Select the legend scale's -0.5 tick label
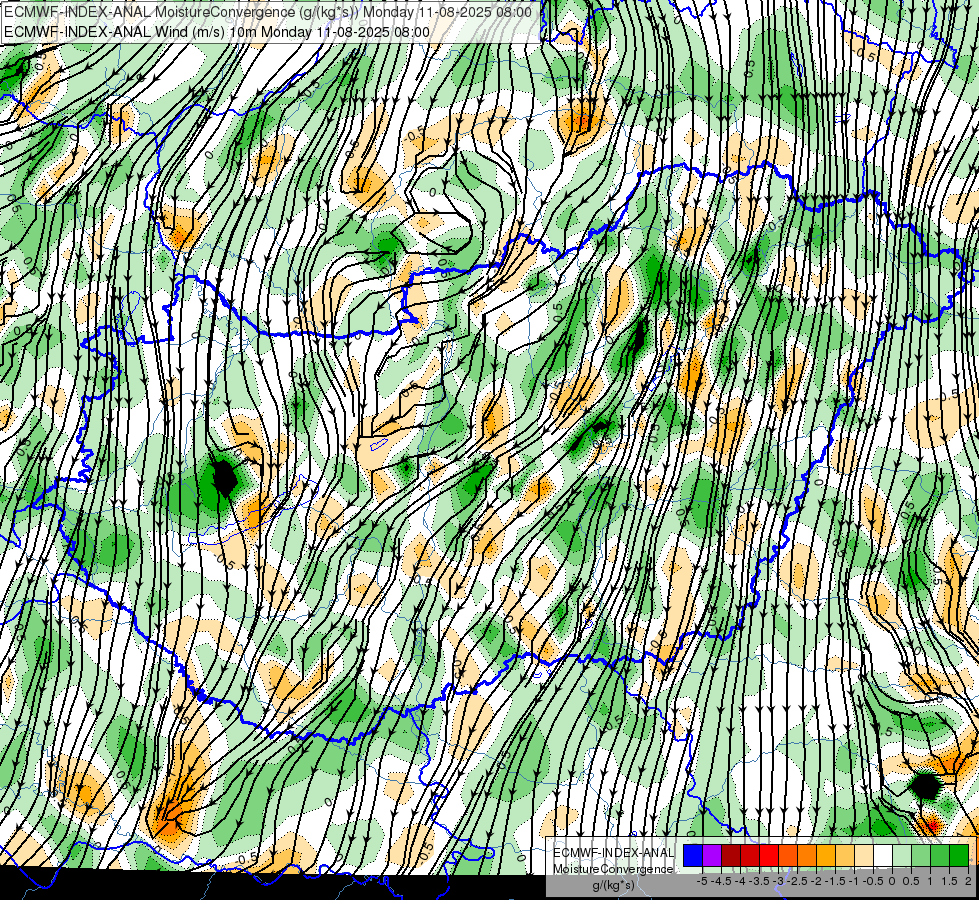Image resolution: width=979 pixels, height=900 pixels. (873, 881)
